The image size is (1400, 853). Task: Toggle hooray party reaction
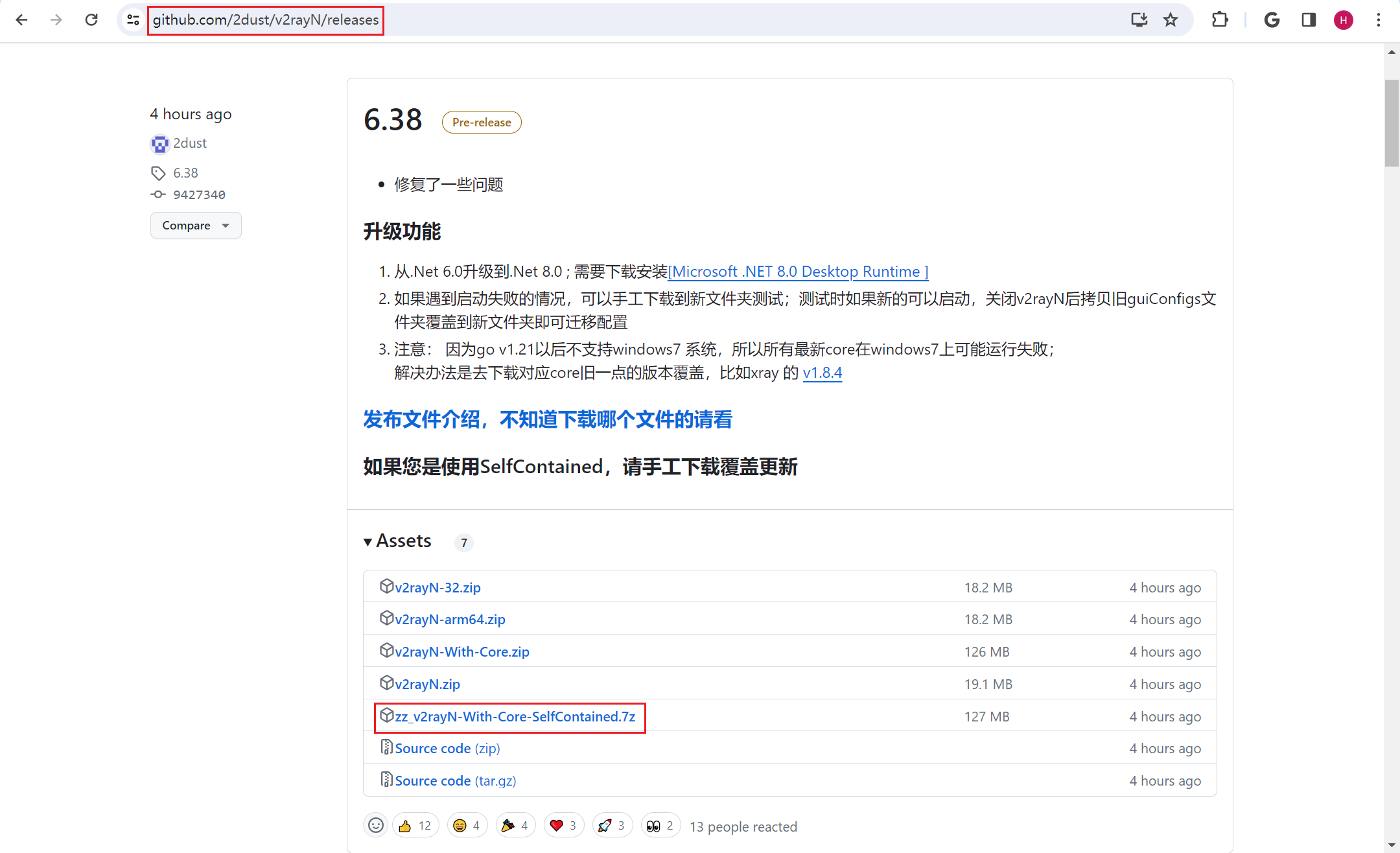(515, 825)
